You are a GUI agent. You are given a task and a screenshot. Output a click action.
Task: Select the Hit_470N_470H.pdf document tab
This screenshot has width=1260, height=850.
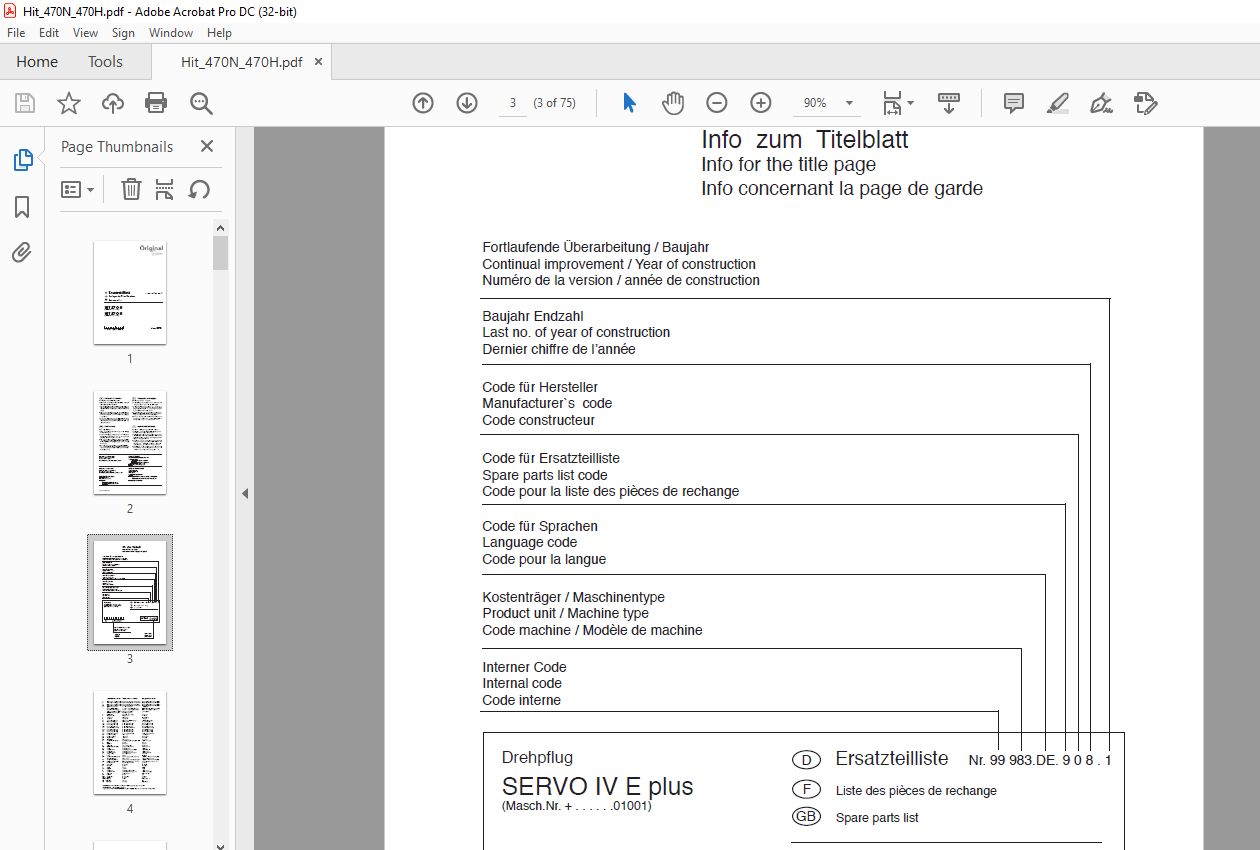coord(241,62)
